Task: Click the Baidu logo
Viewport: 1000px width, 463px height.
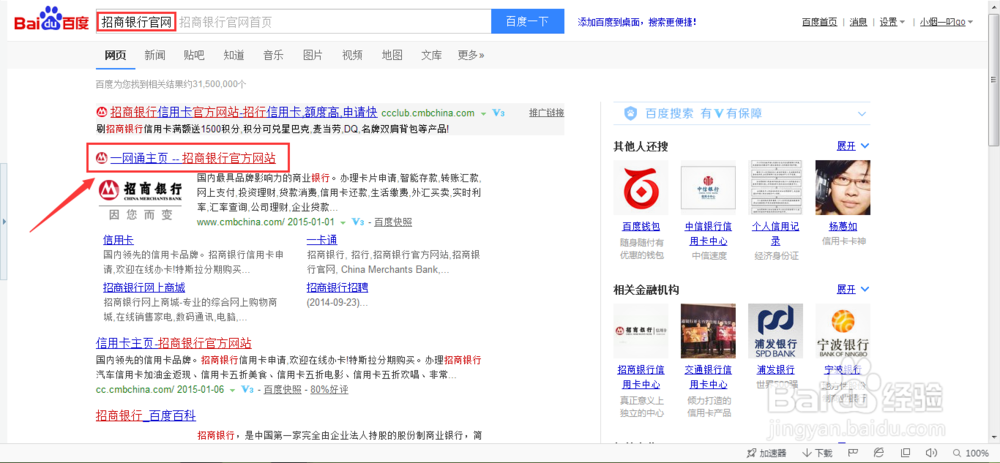Action: click(x=52, y=20)
